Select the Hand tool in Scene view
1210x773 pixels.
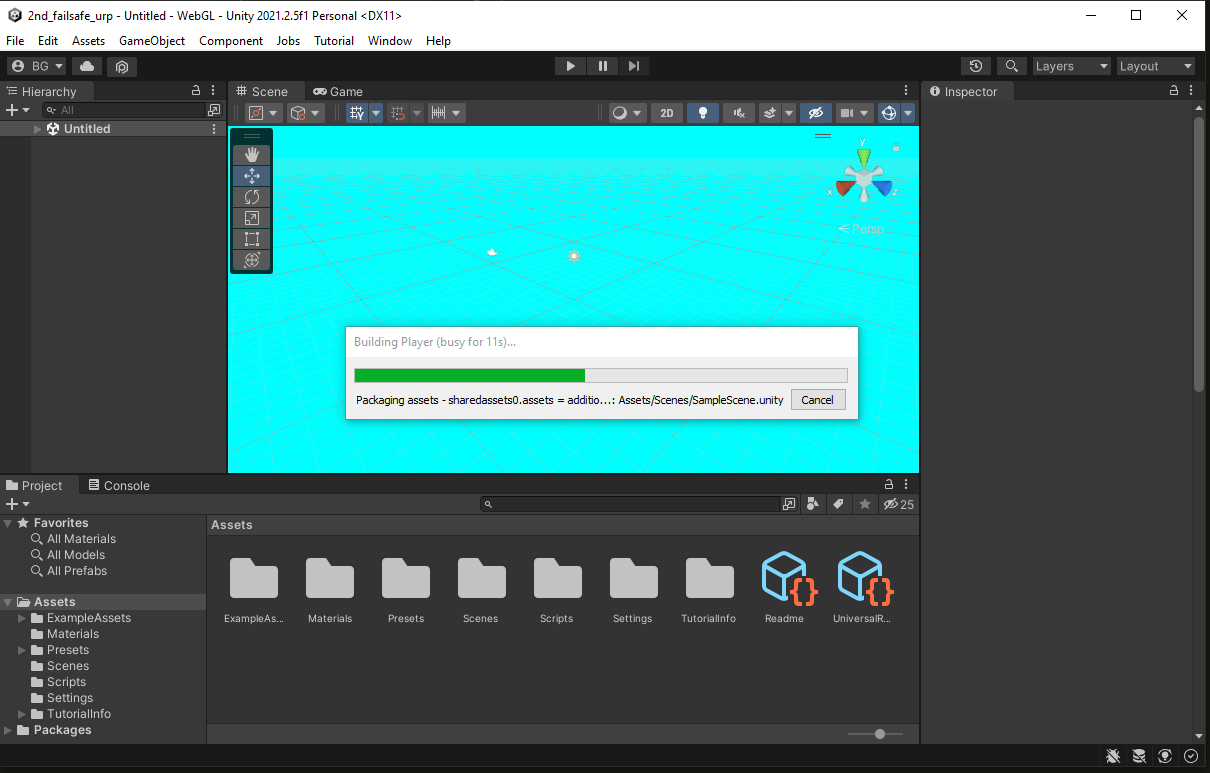point(251,154)
